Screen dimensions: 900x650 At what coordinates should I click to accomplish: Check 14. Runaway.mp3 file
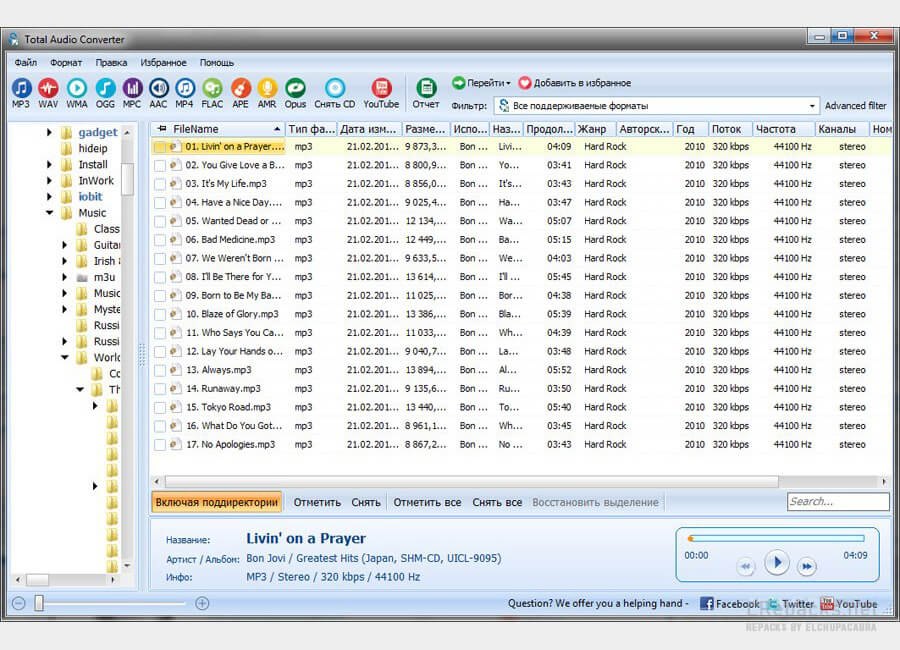point(160,389)
